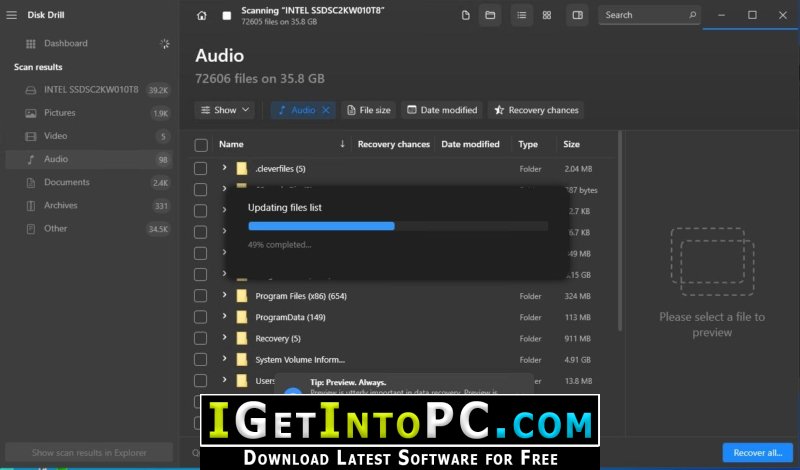Screen dimensions: 800x470
Task: Toggle the select-all checkbox in header
Action: 201,145
